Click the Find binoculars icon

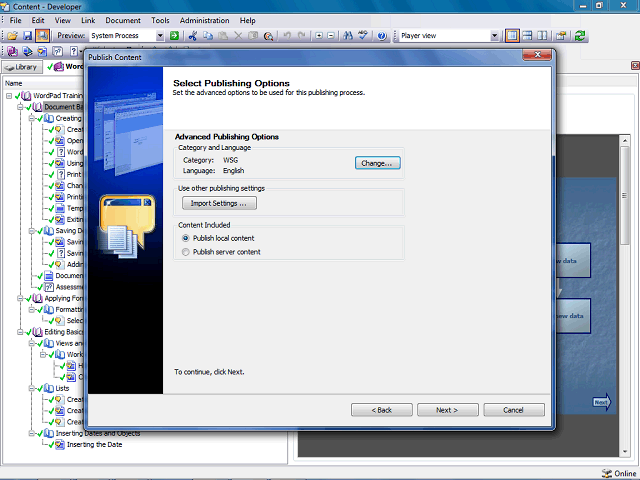pyautogui.click(x=348, y=36)
